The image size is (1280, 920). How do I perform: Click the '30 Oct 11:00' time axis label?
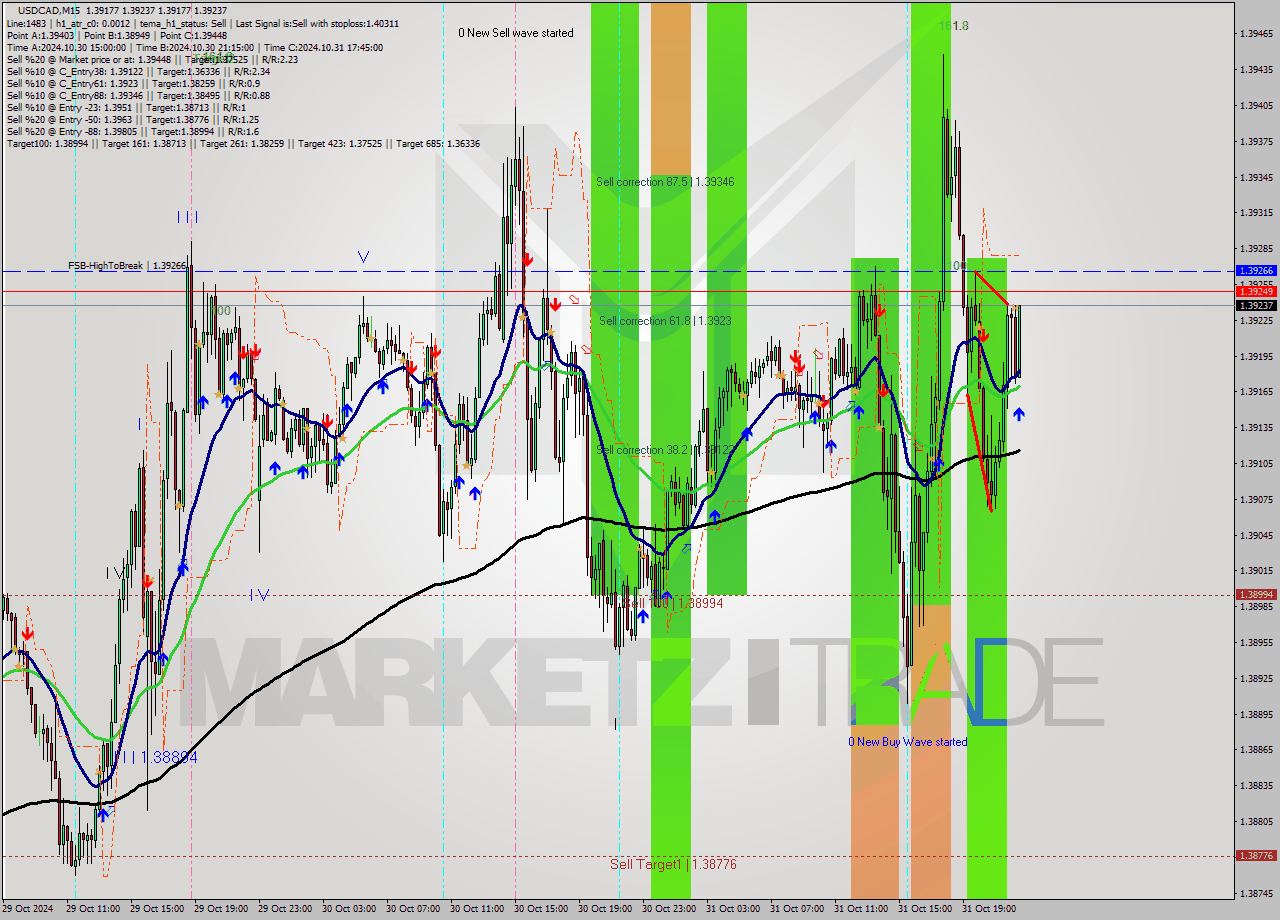click(477, 909)
